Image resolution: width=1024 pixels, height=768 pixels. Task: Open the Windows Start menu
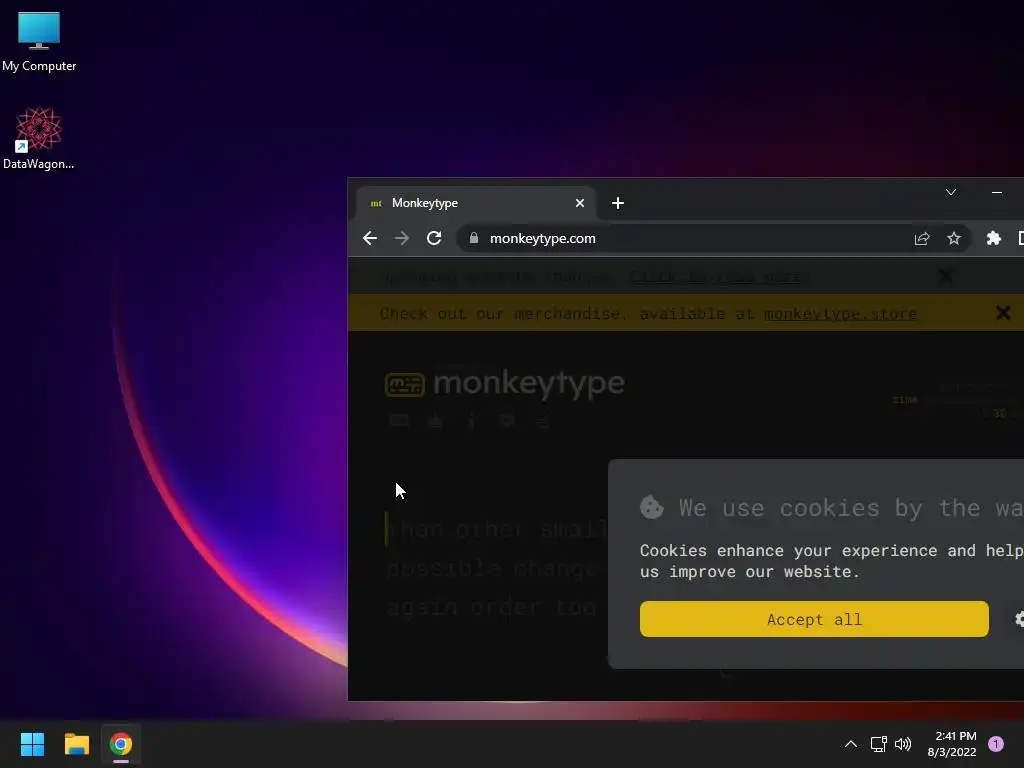click(x=32, y=744)
